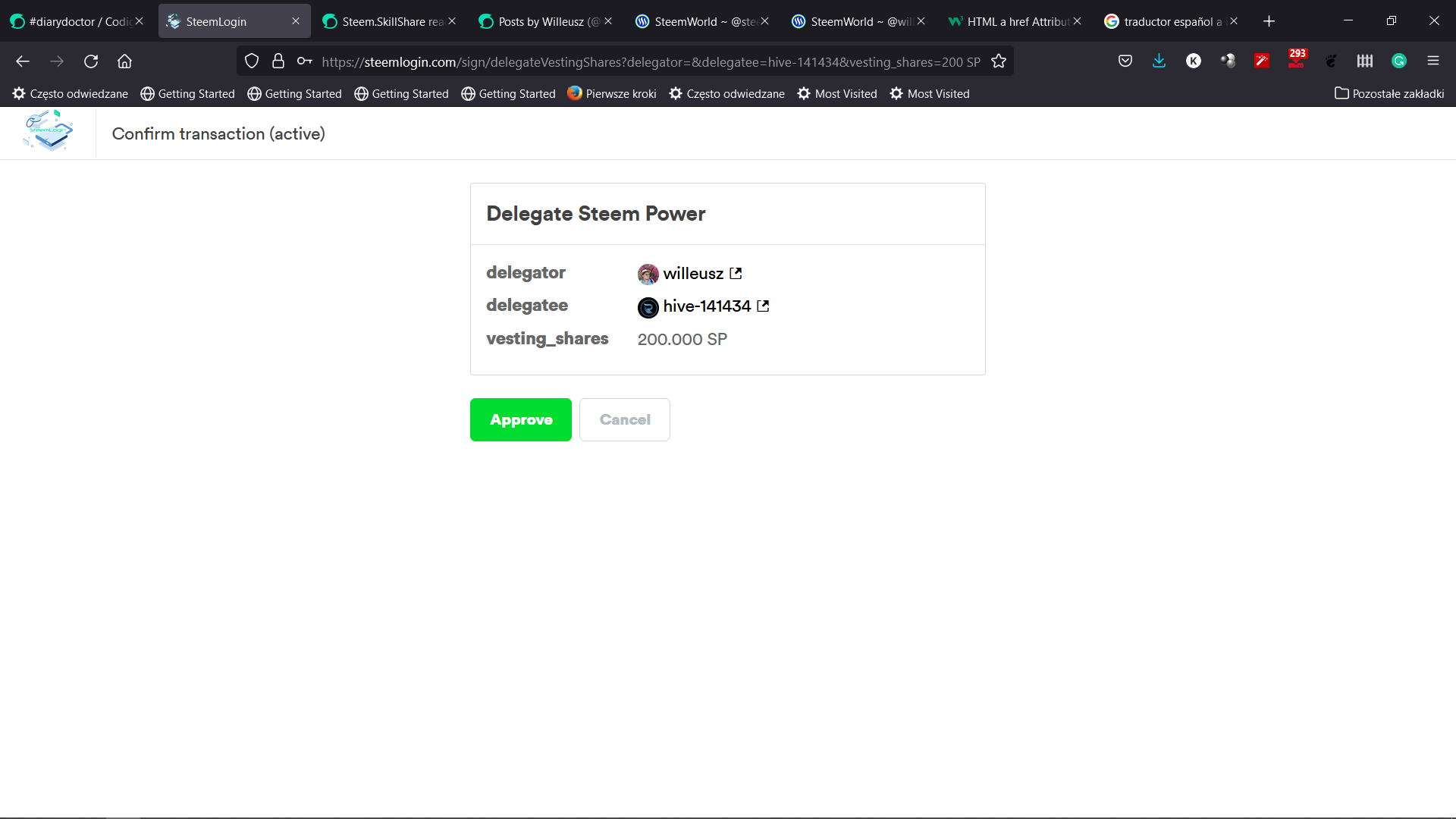This screenshot has width=1456, height=819.
Task: Open a new browser tab
Action: [1269, 21]
